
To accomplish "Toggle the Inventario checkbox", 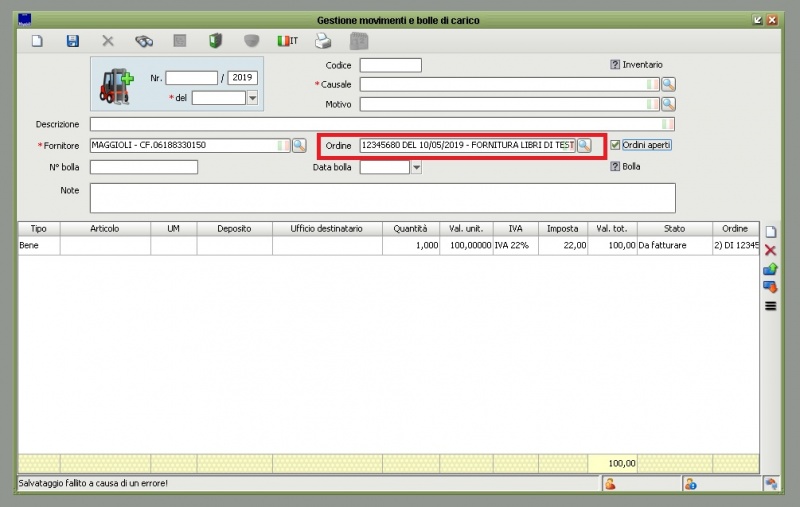I will [x=615, y=65].
